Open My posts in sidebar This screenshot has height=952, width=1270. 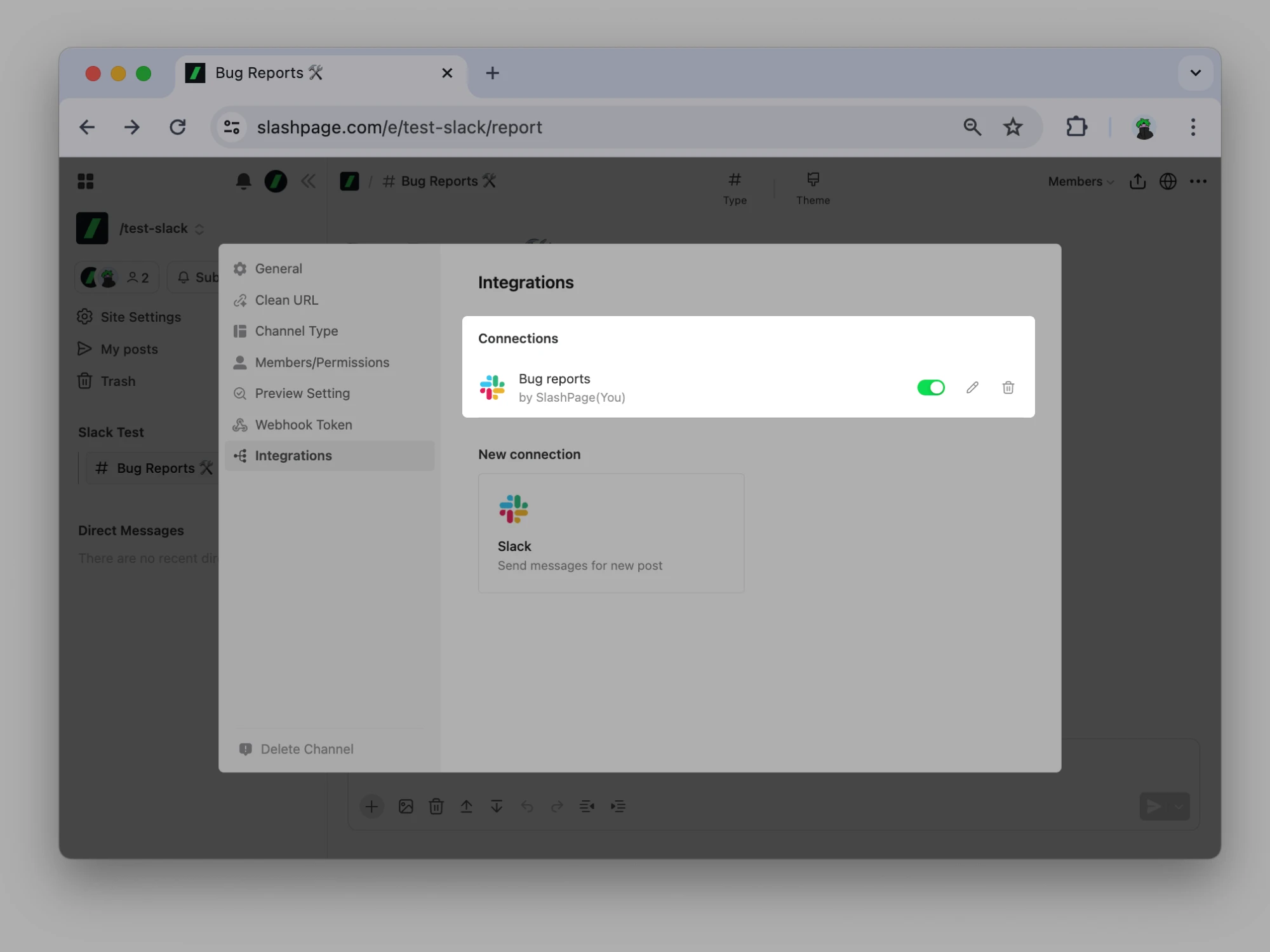(118, 349)
